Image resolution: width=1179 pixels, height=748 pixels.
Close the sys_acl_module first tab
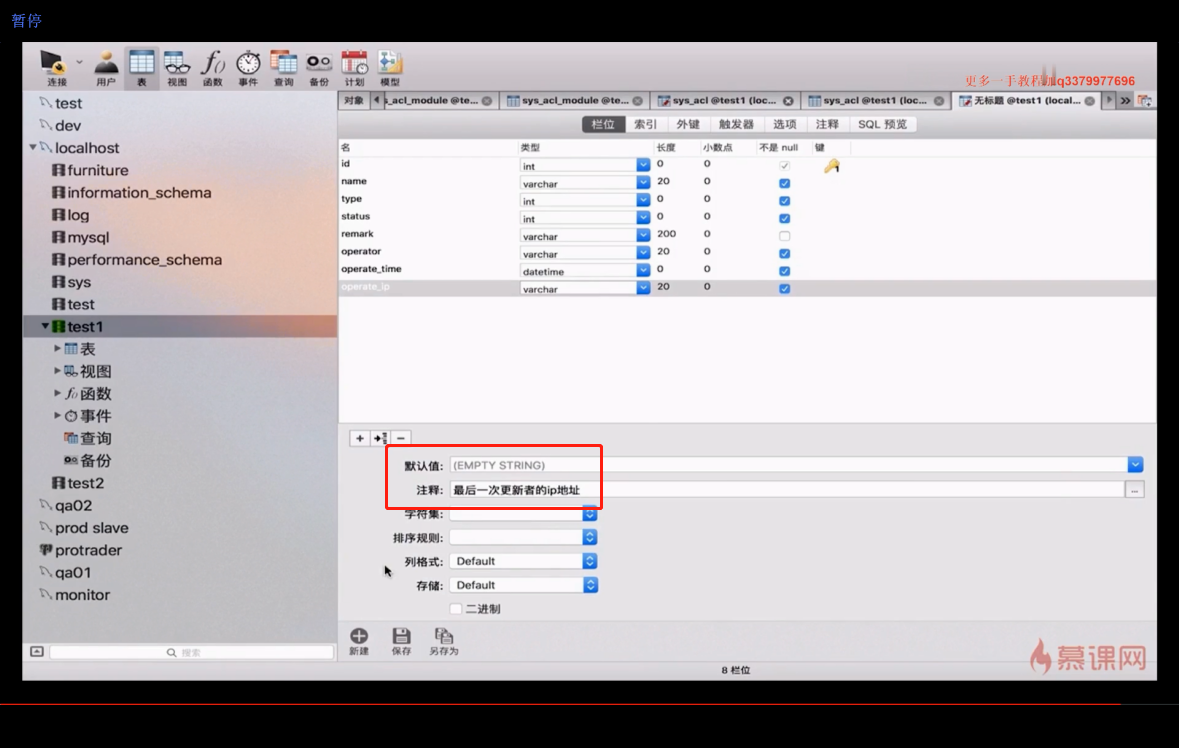487,101
